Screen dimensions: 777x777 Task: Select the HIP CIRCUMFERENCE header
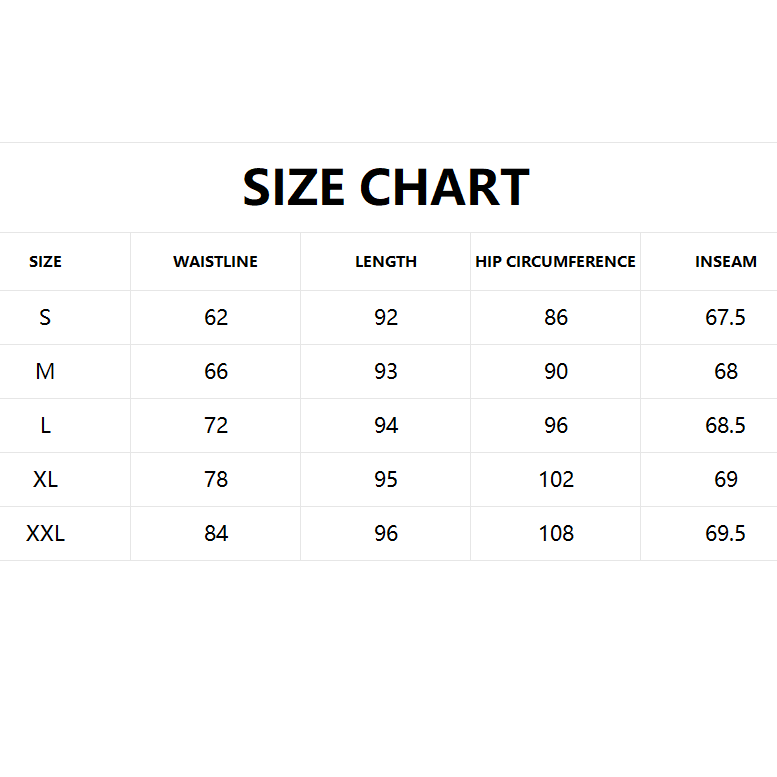click(x=555, y=262)
